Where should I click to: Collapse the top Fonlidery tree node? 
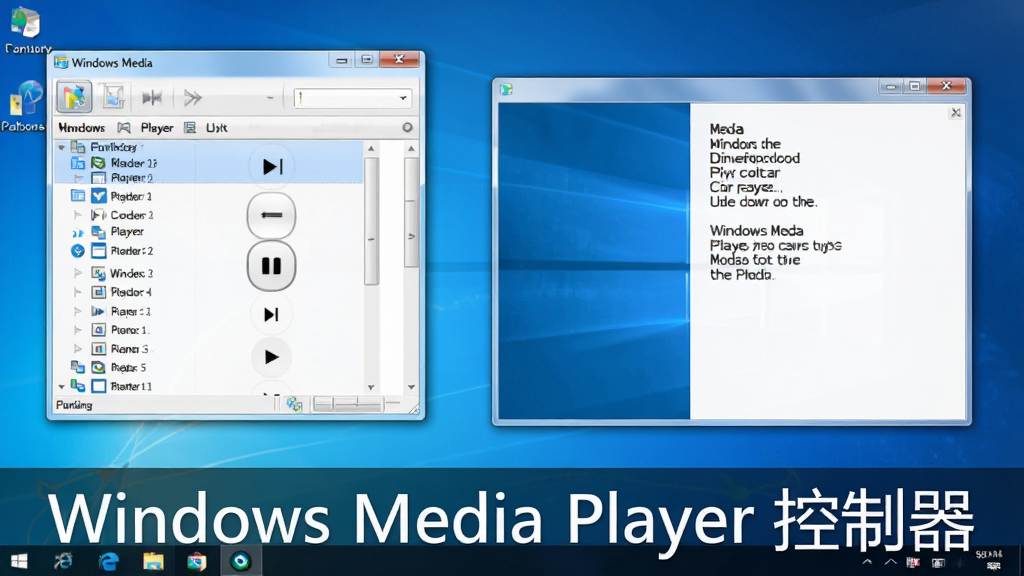(x=61, y=148)
